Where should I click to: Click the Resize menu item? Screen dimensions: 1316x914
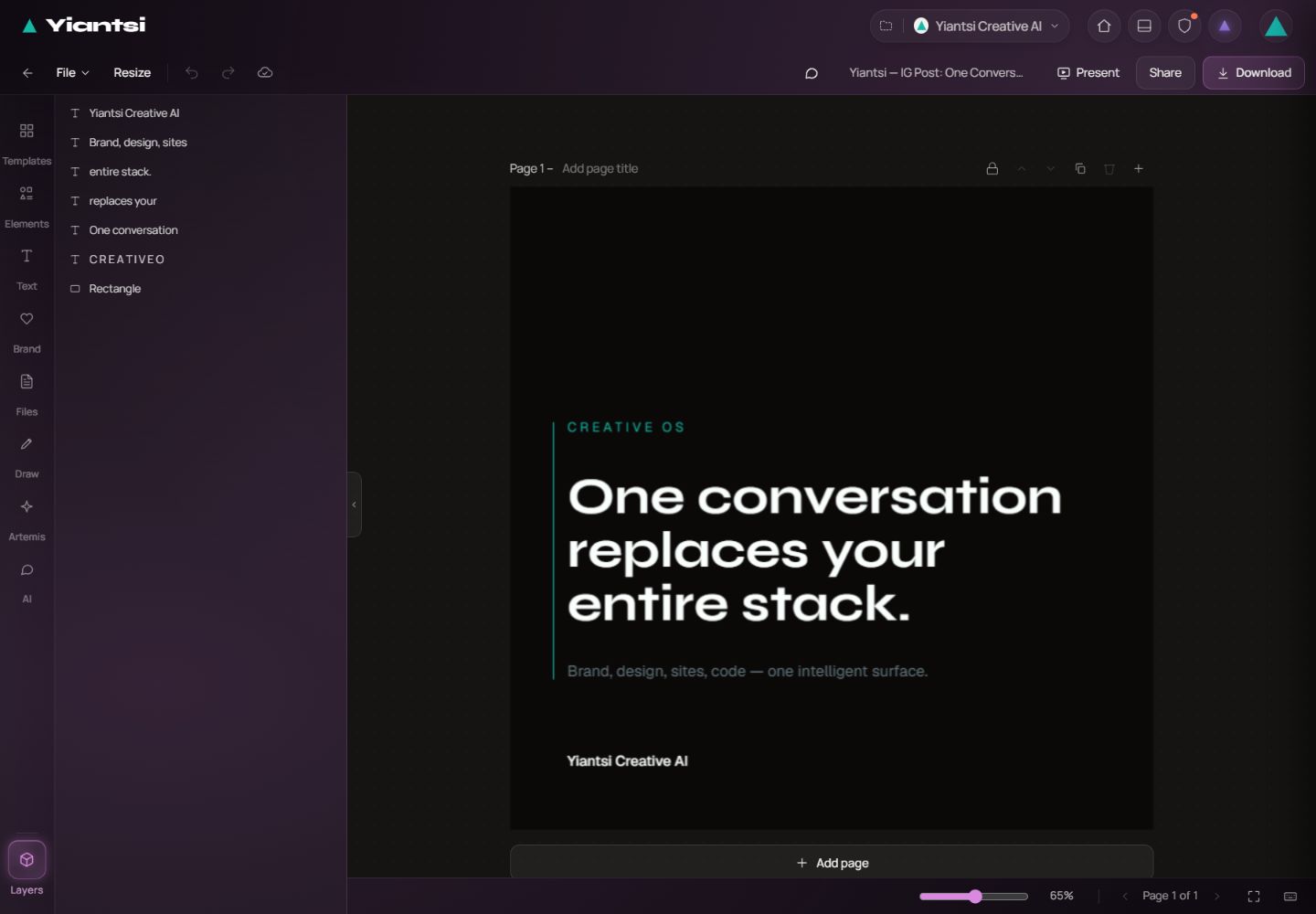(133, 73)
